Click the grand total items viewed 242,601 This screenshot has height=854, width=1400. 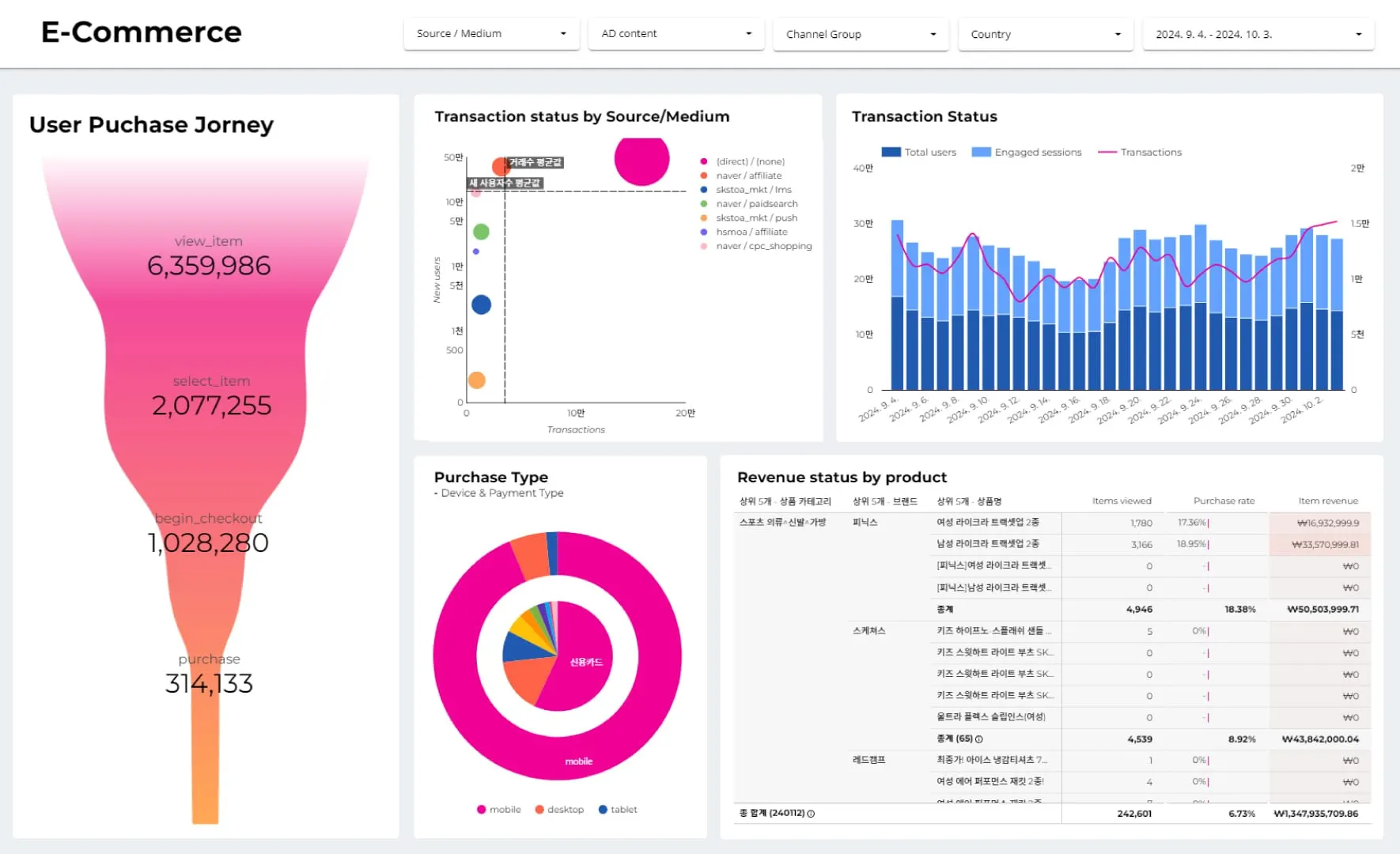click(1134, 814)
